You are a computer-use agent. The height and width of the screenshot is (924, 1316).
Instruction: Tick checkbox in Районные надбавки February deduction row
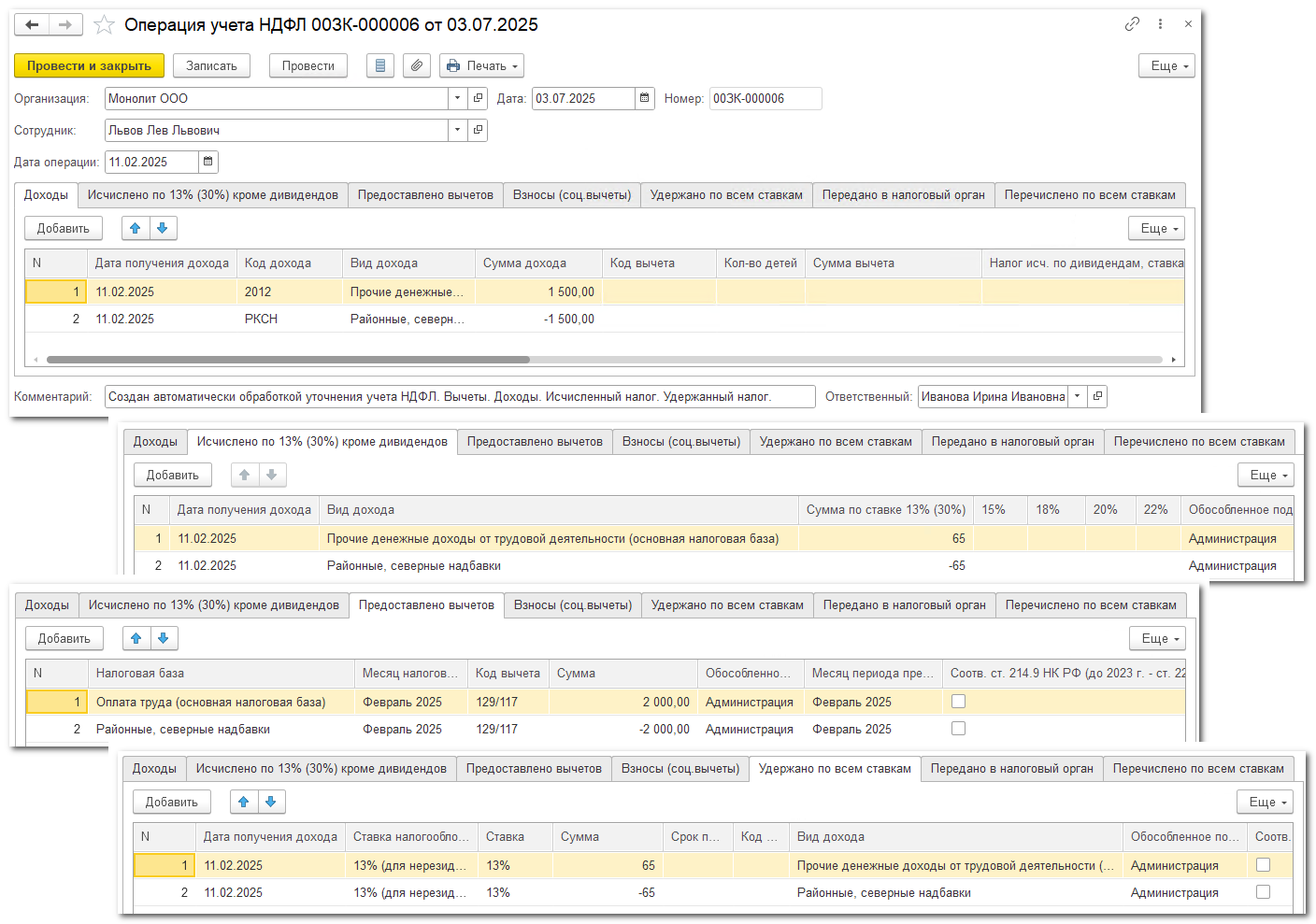958,729
